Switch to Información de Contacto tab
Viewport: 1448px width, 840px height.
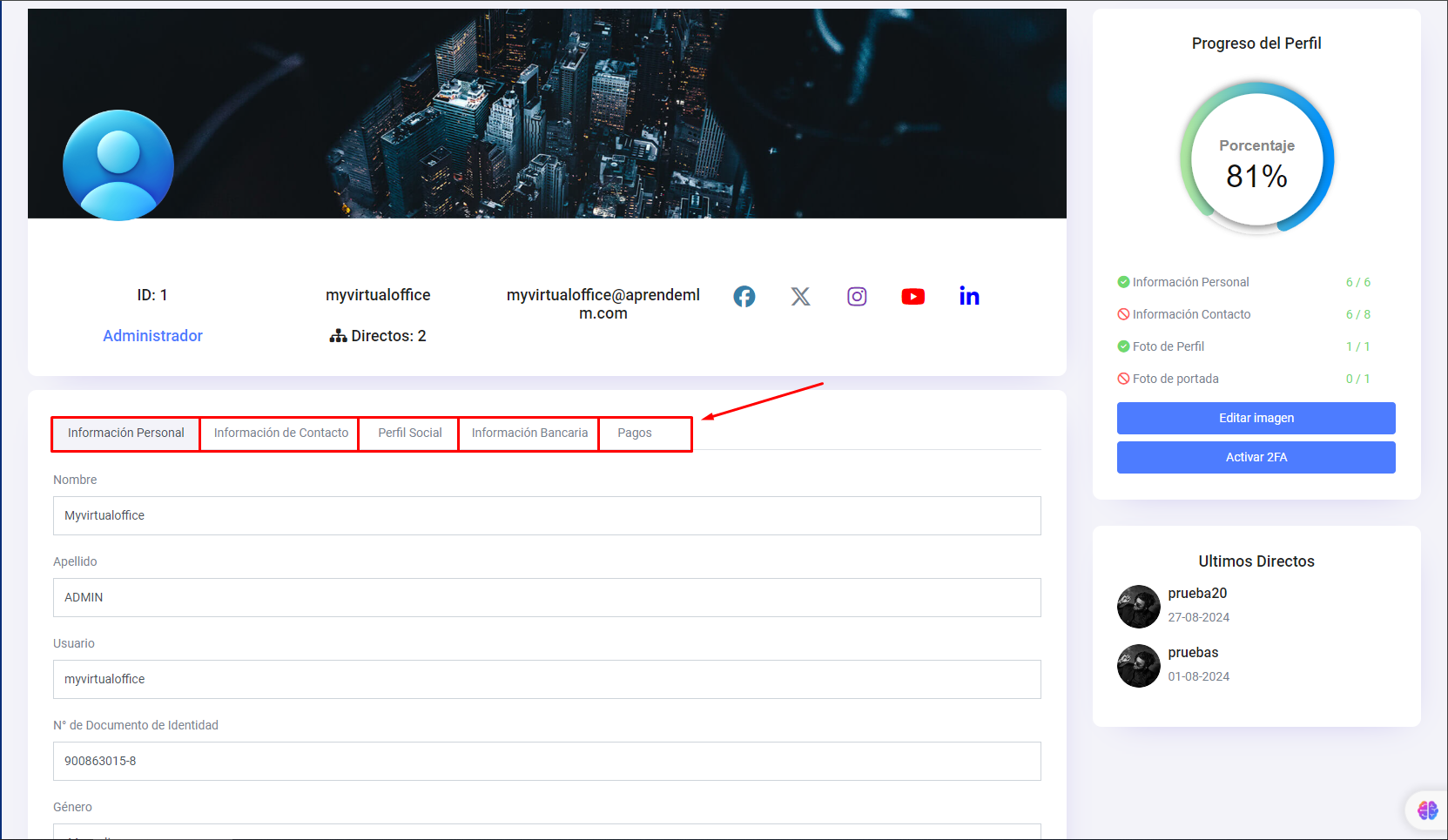coord(280,433)
